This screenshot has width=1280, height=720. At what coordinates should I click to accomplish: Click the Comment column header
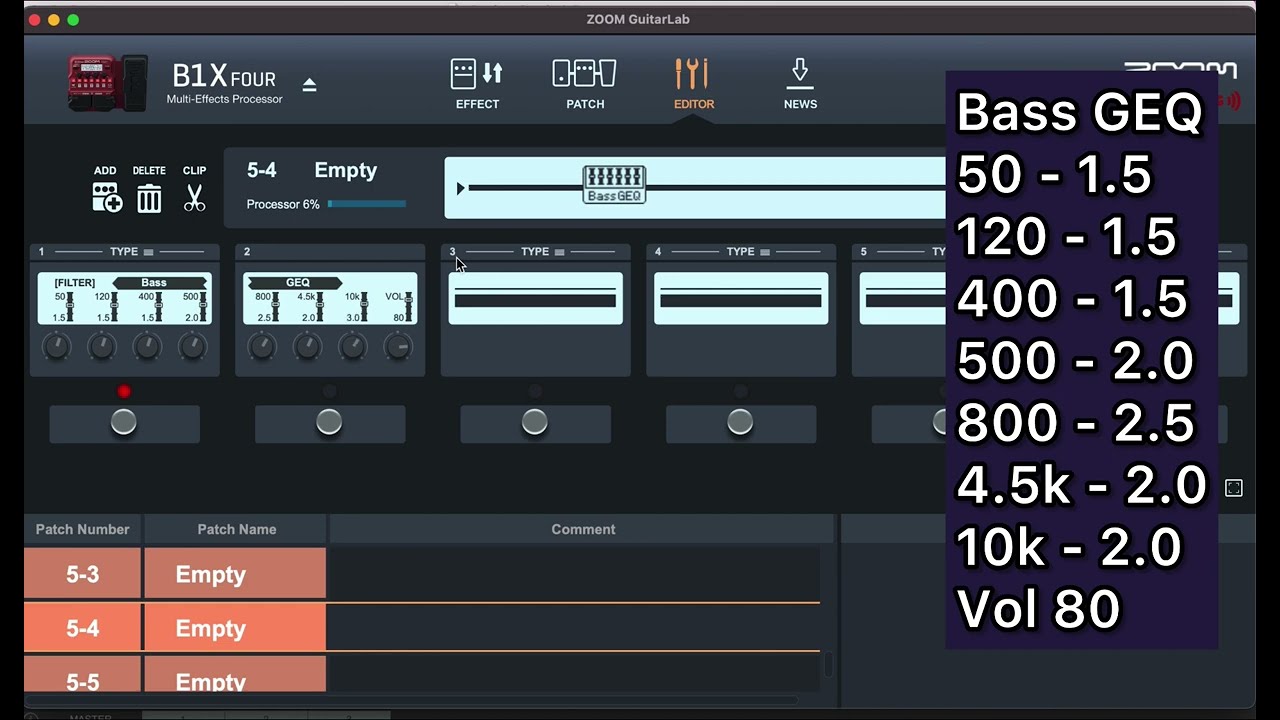coord(583,529)
